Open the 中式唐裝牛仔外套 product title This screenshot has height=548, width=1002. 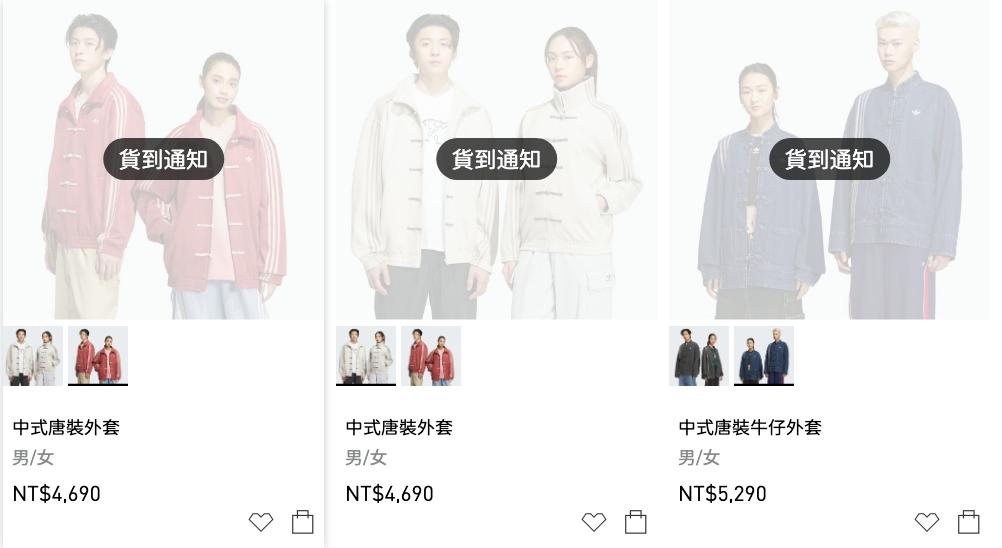[750, 427]
